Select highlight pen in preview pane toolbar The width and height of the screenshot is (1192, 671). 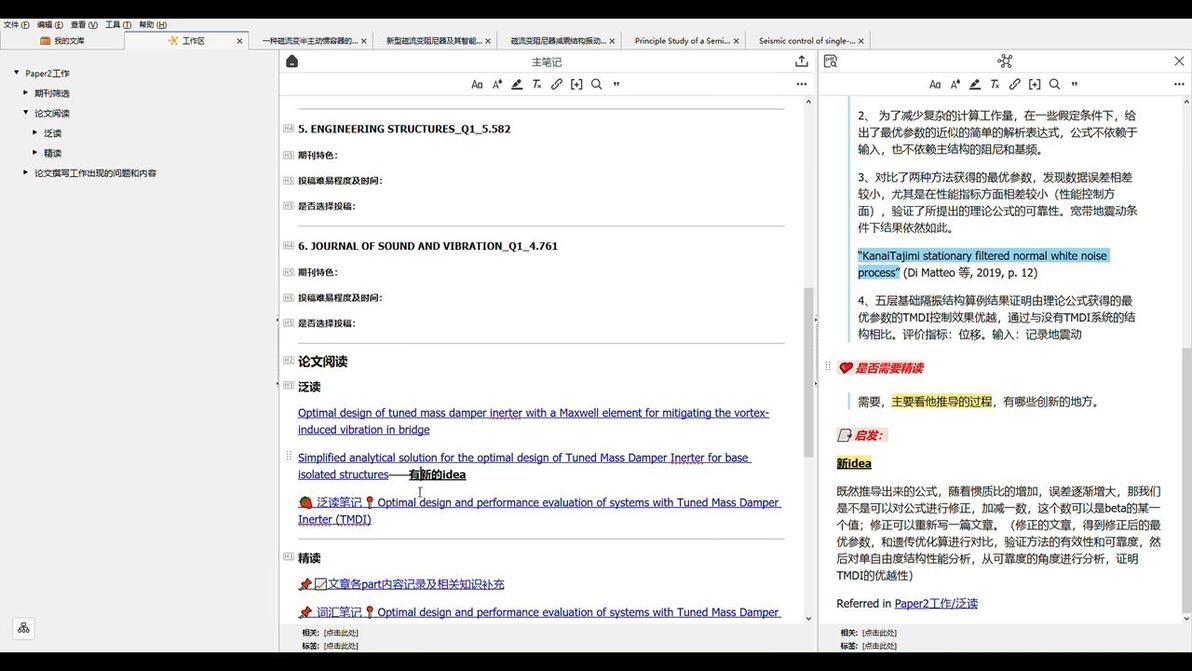click(975, 84)
